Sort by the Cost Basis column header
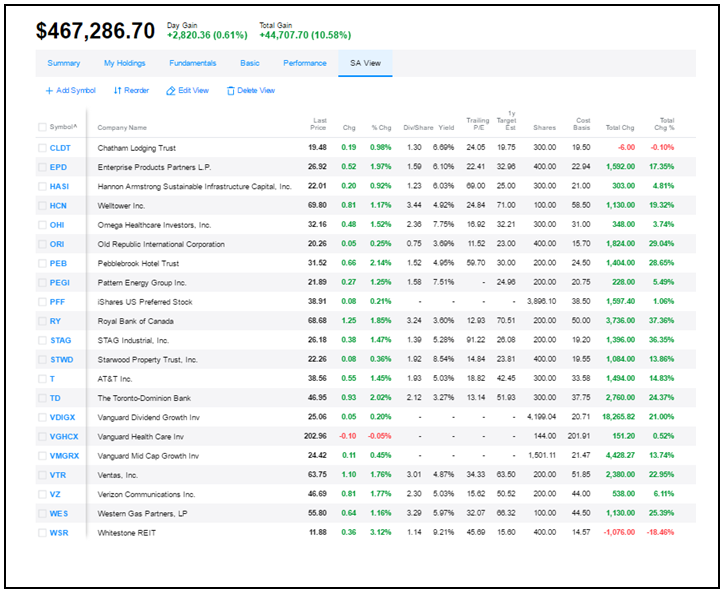 click(582, 124)
